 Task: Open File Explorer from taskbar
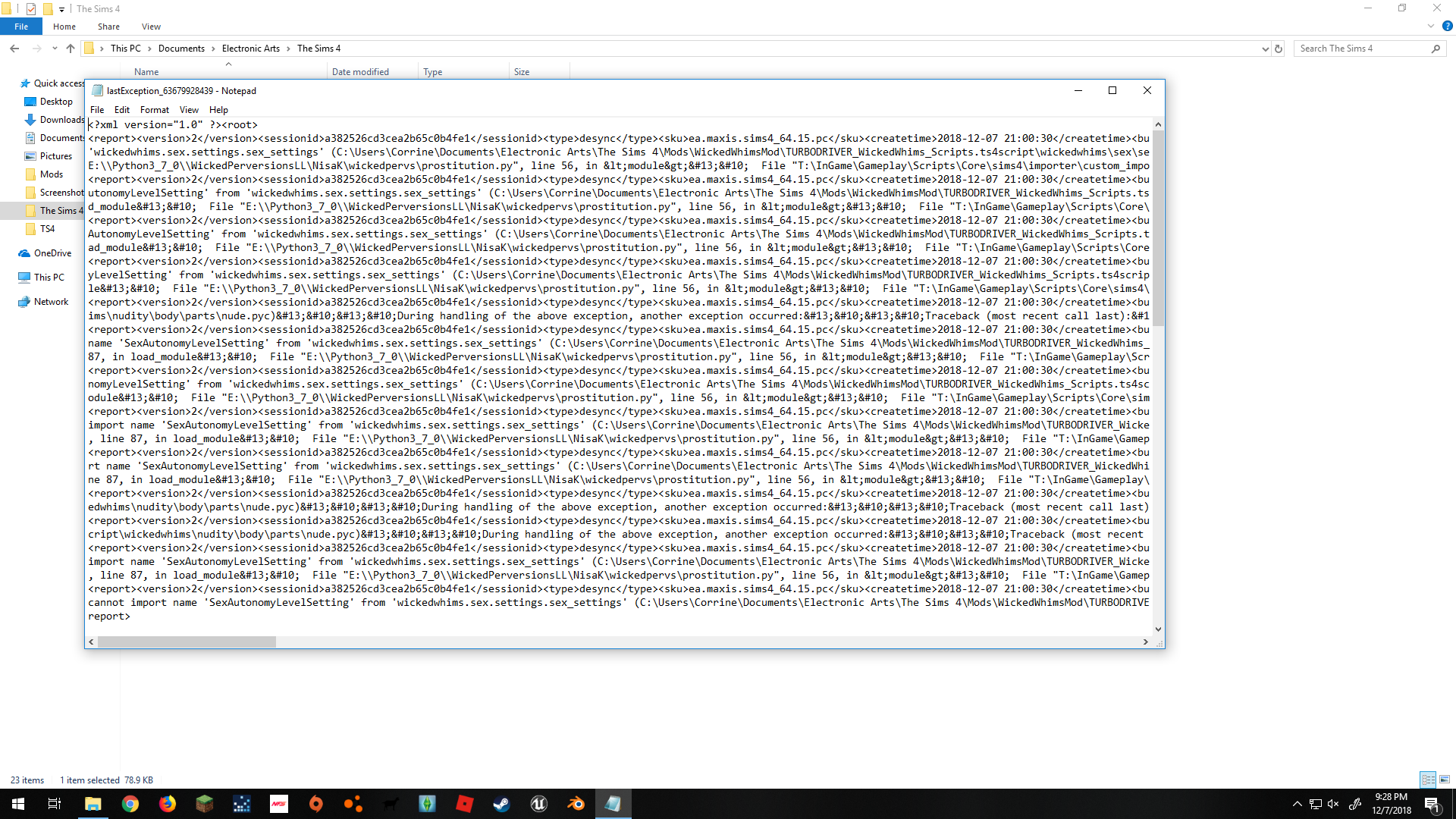click(x=93, y=804)
